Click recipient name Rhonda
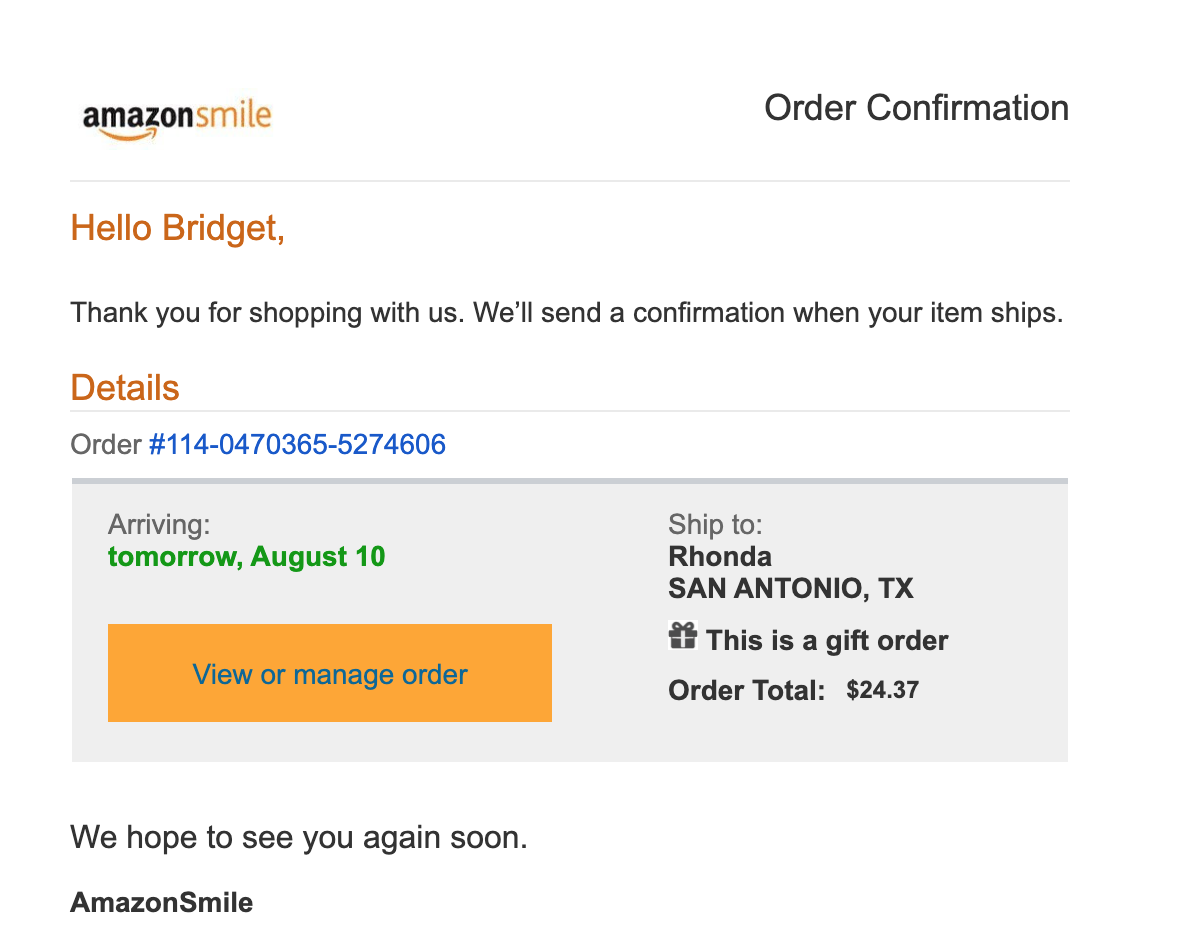 (720, 556)
